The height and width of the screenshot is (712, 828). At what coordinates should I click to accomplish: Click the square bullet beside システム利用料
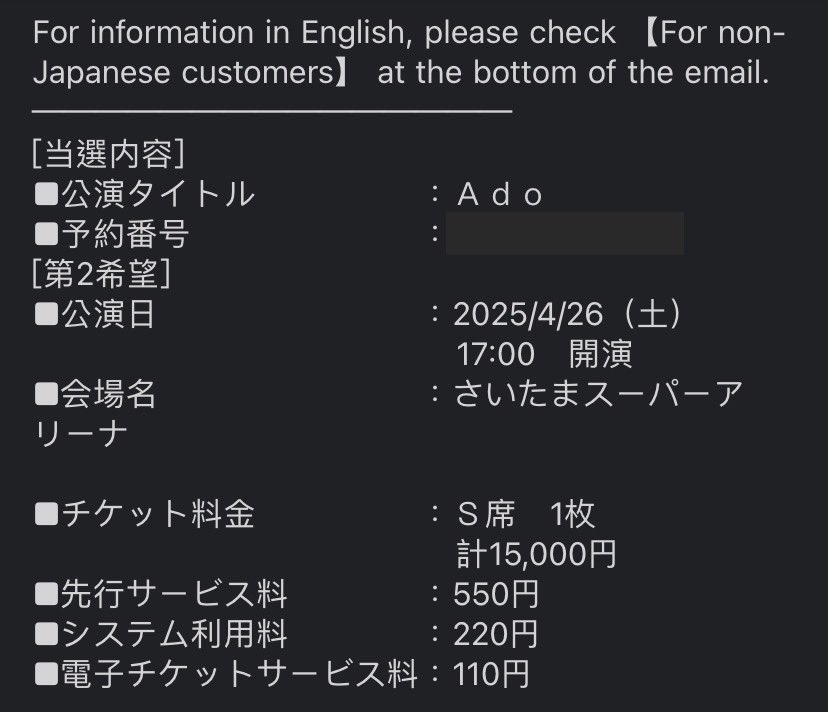click(x=46, y=634)
